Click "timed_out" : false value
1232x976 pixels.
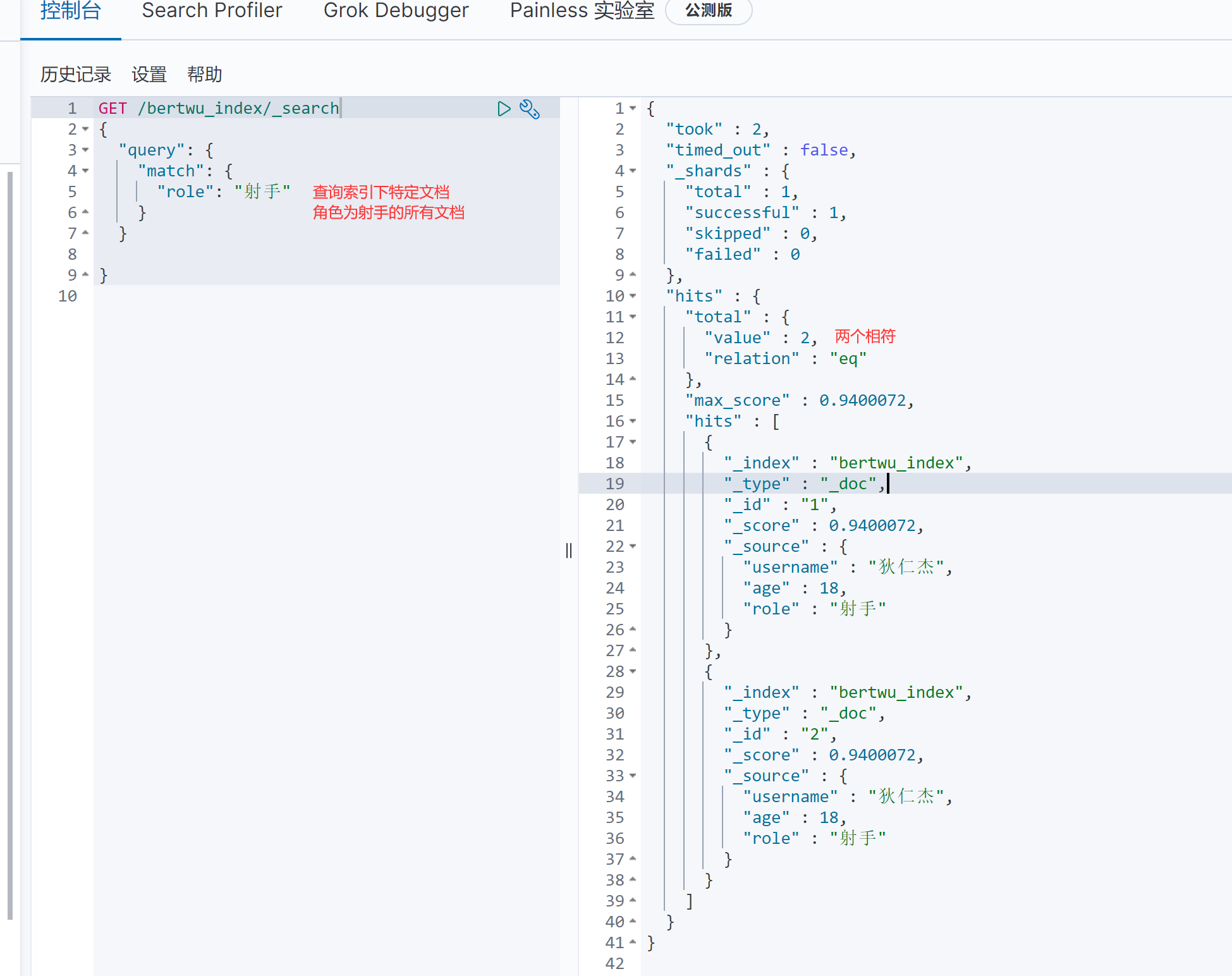[x=824, y=150]
